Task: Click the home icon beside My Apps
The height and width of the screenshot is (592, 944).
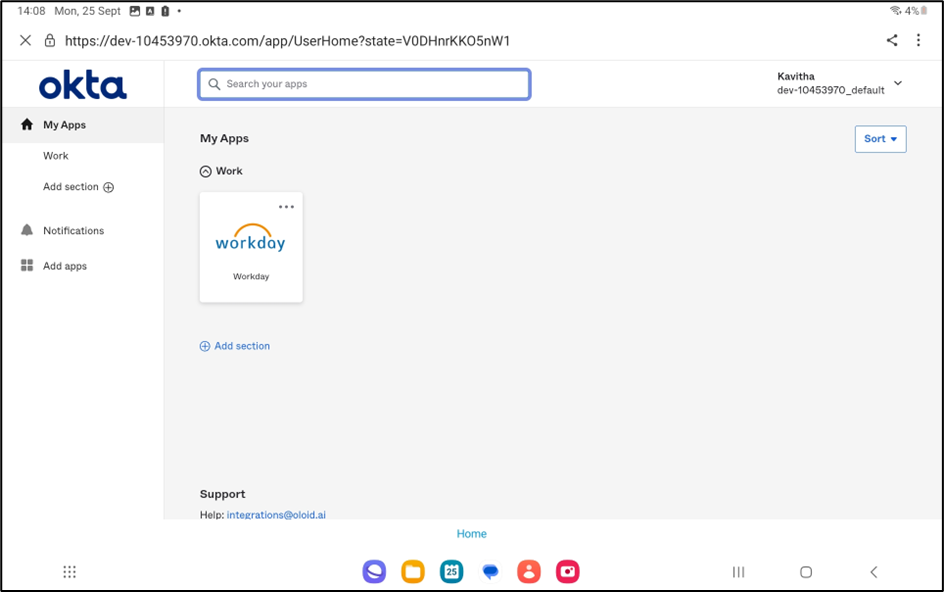Action: (x=27, y=125)
